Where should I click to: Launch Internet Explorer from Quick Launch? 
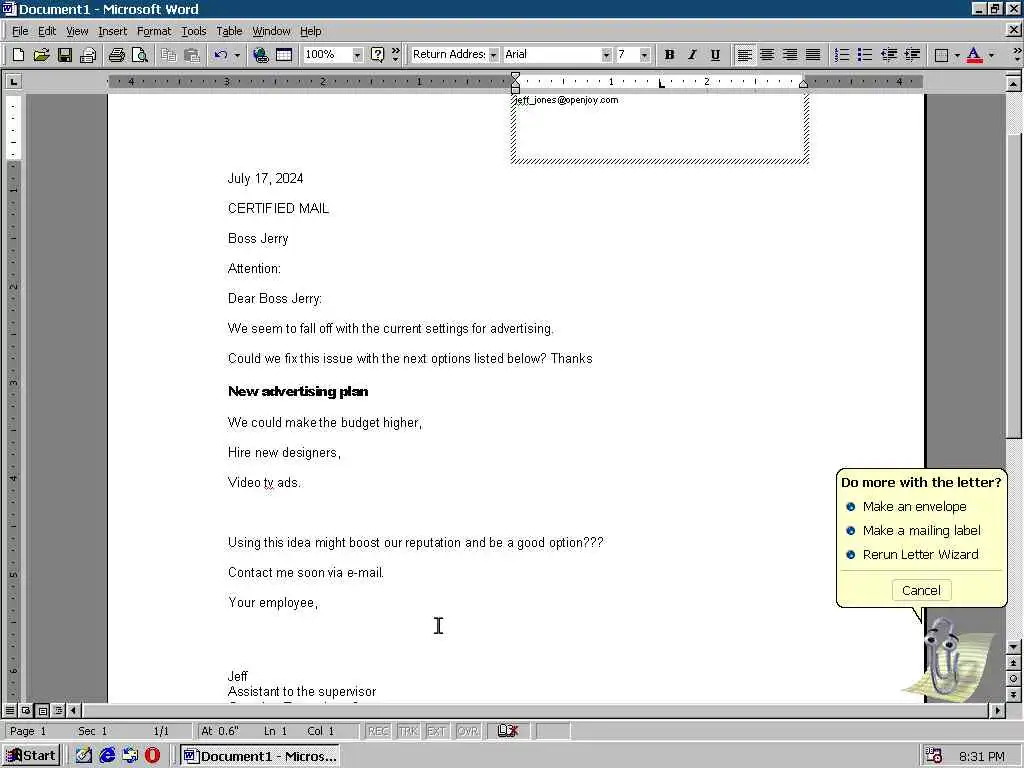(x=107, y=756)
